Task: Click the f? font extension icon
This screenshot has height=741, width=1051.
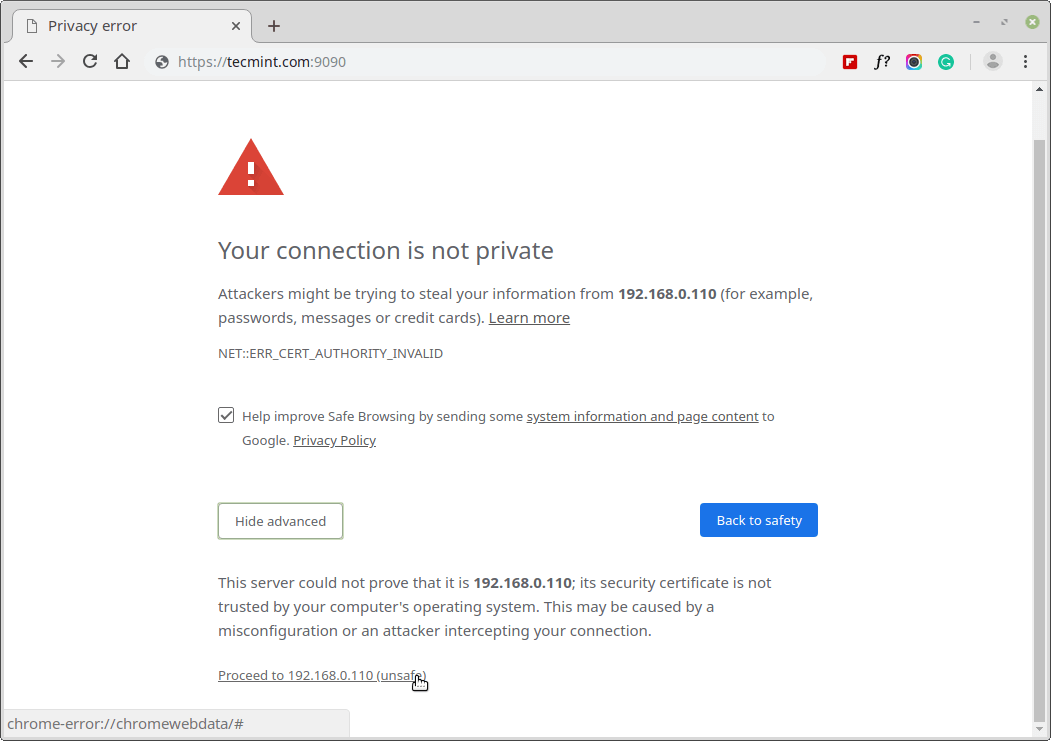Action: click(881, 62)
